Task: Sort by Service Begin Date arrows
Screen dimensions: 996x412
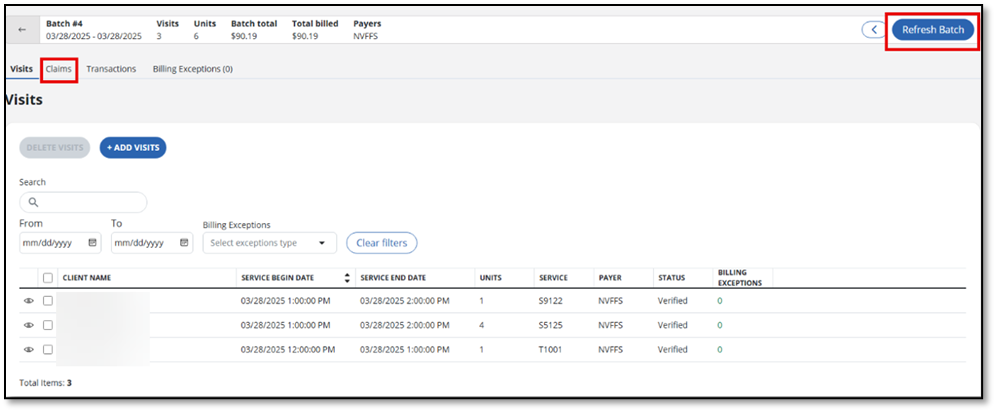Action: [x=347, y=278]
